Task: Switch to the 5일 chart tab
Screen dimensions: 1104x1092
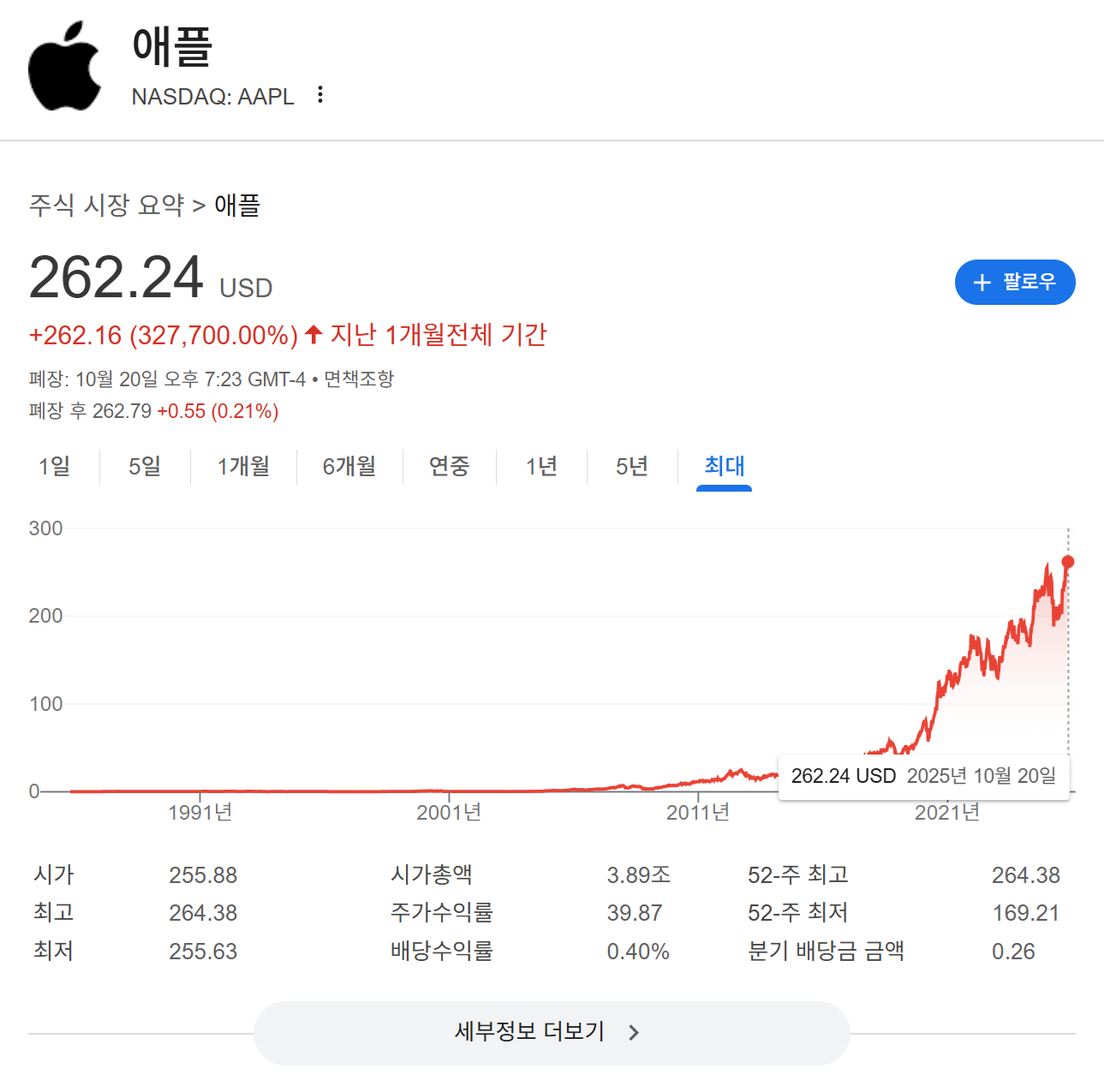Action: click(x=145, y=466)
